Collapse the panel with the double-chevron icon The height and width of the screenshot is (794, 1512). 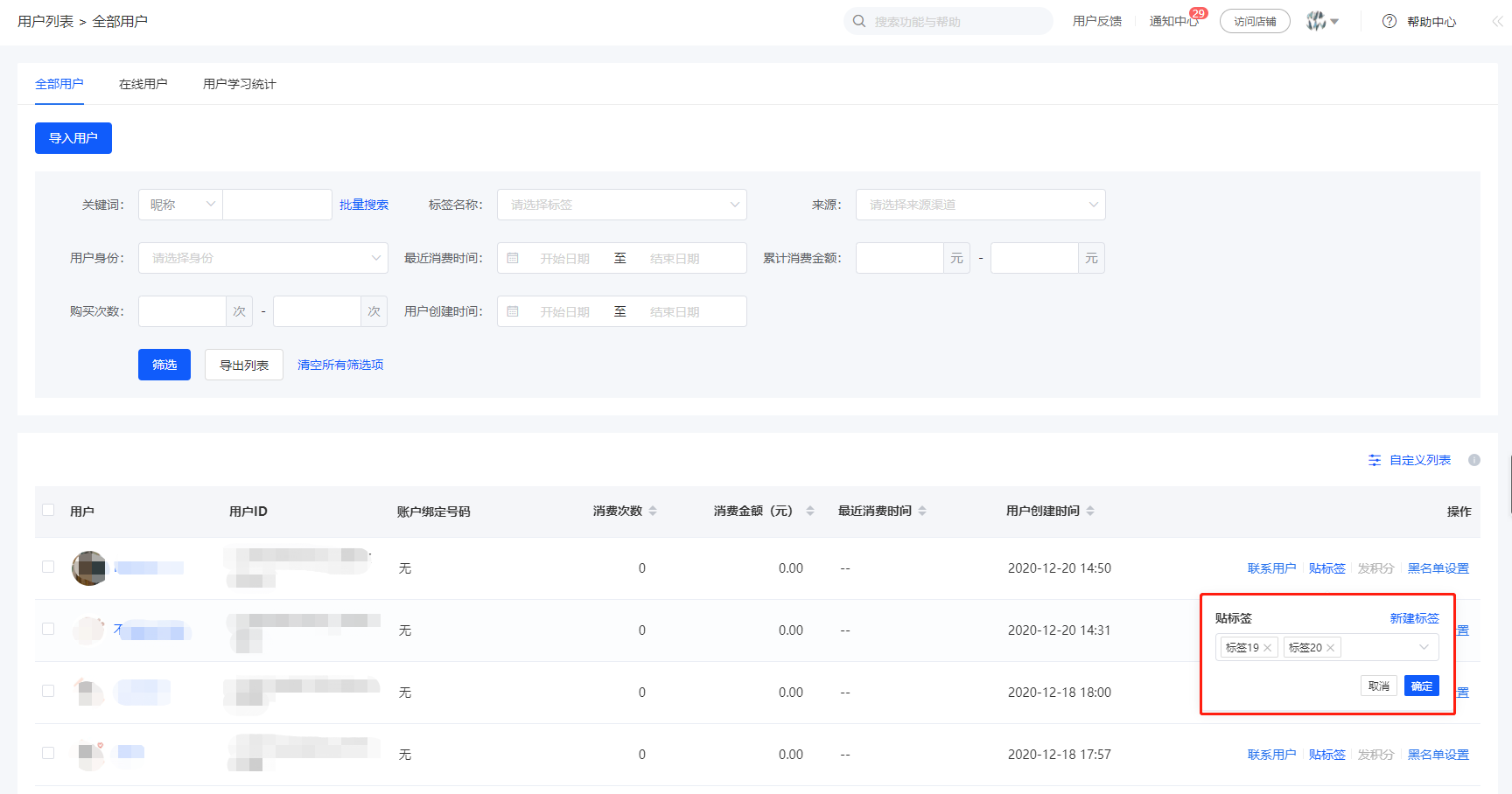[x=1498, y=21]
